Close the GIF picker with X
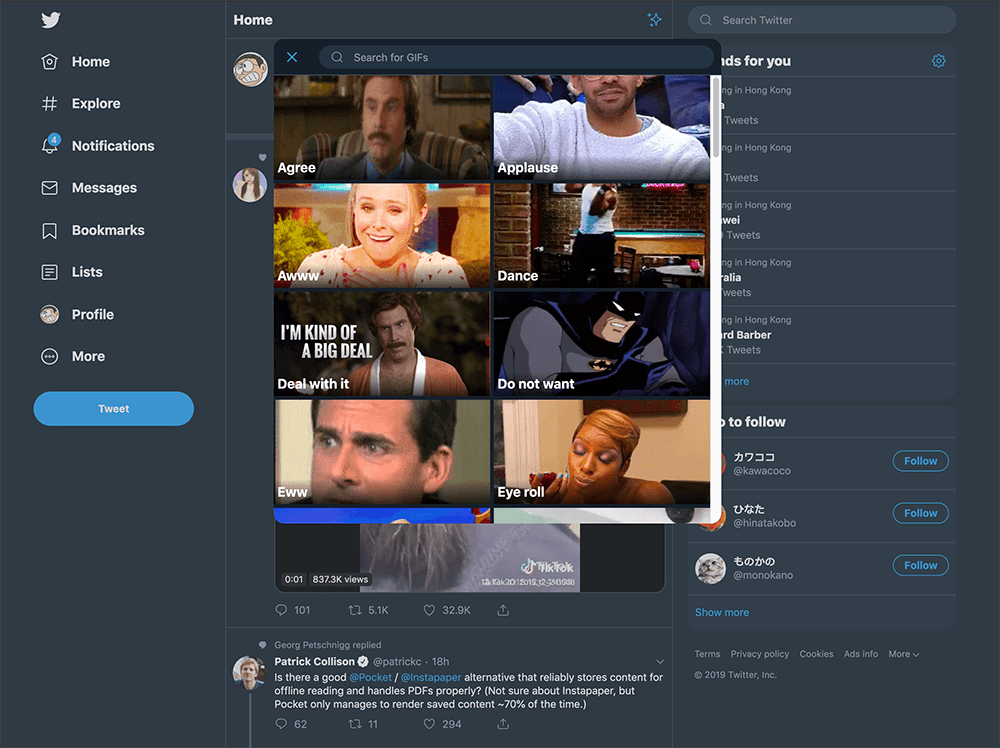This screenshot has height=748, width=1000. coord(292,57)
